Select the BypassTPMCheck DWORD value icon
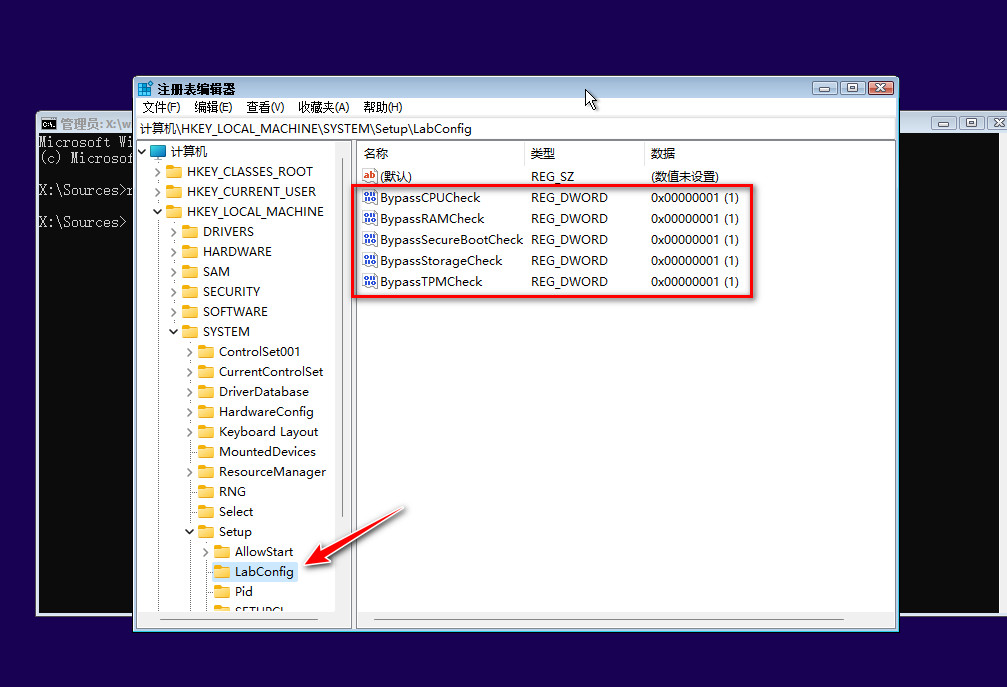 [x=369, y=281]
